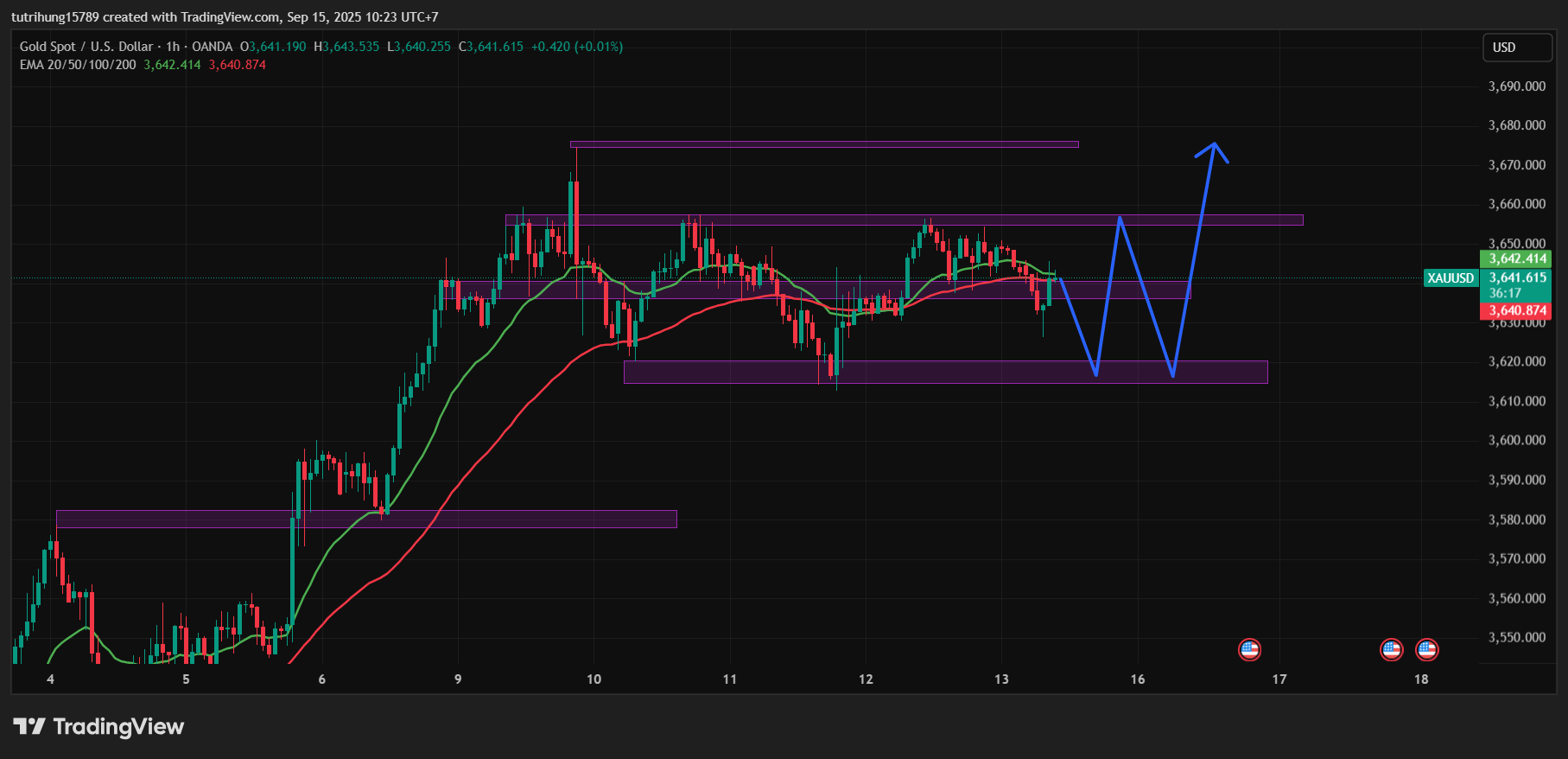The image size is (1568, 759).
Task: Click the XAUUSD symbol price label
Action: (x=1451, y=278)
